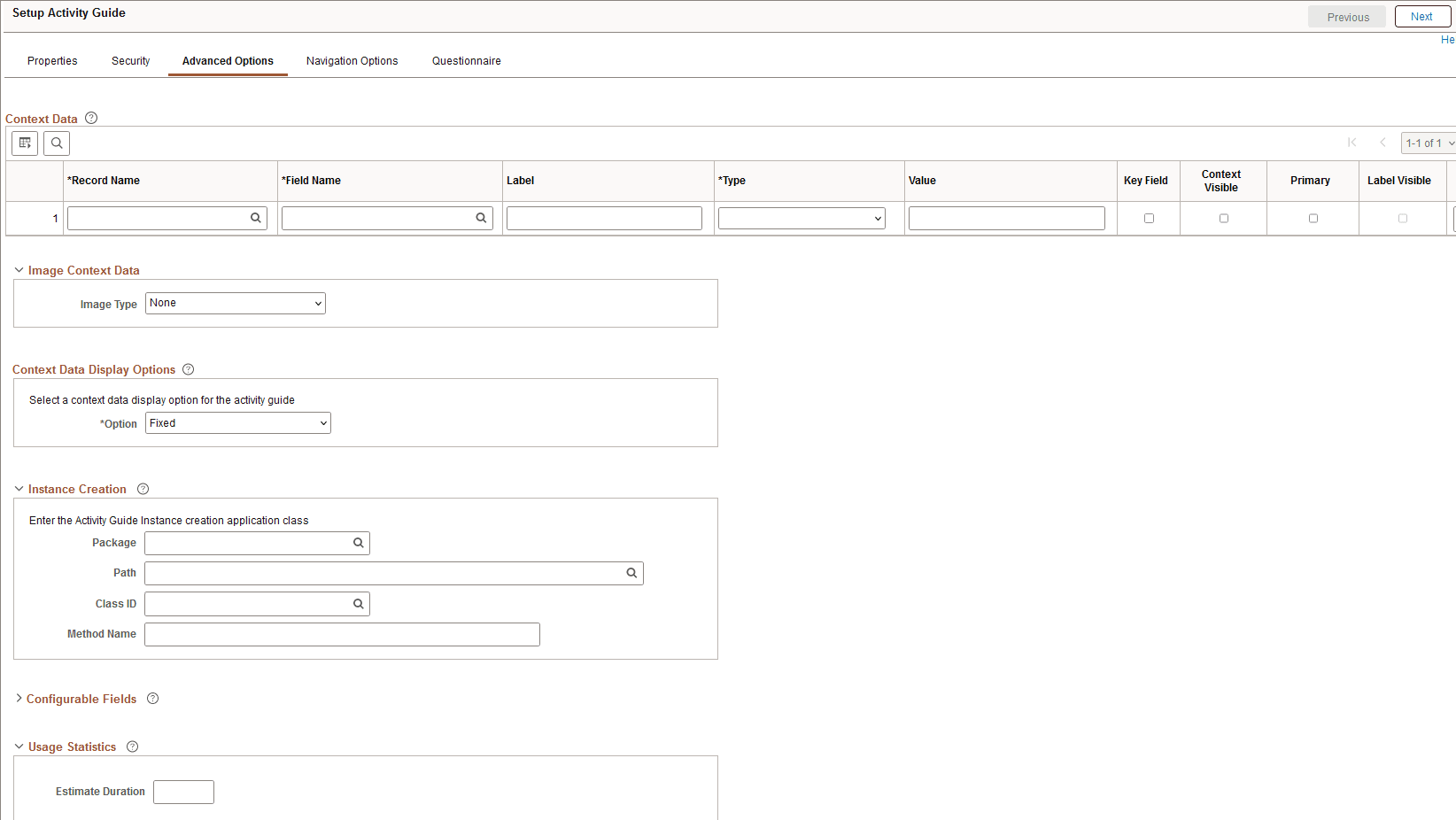Open the Image Type dropdown
The width and height of the screenshot is (1456, 820).
[235, 303]
